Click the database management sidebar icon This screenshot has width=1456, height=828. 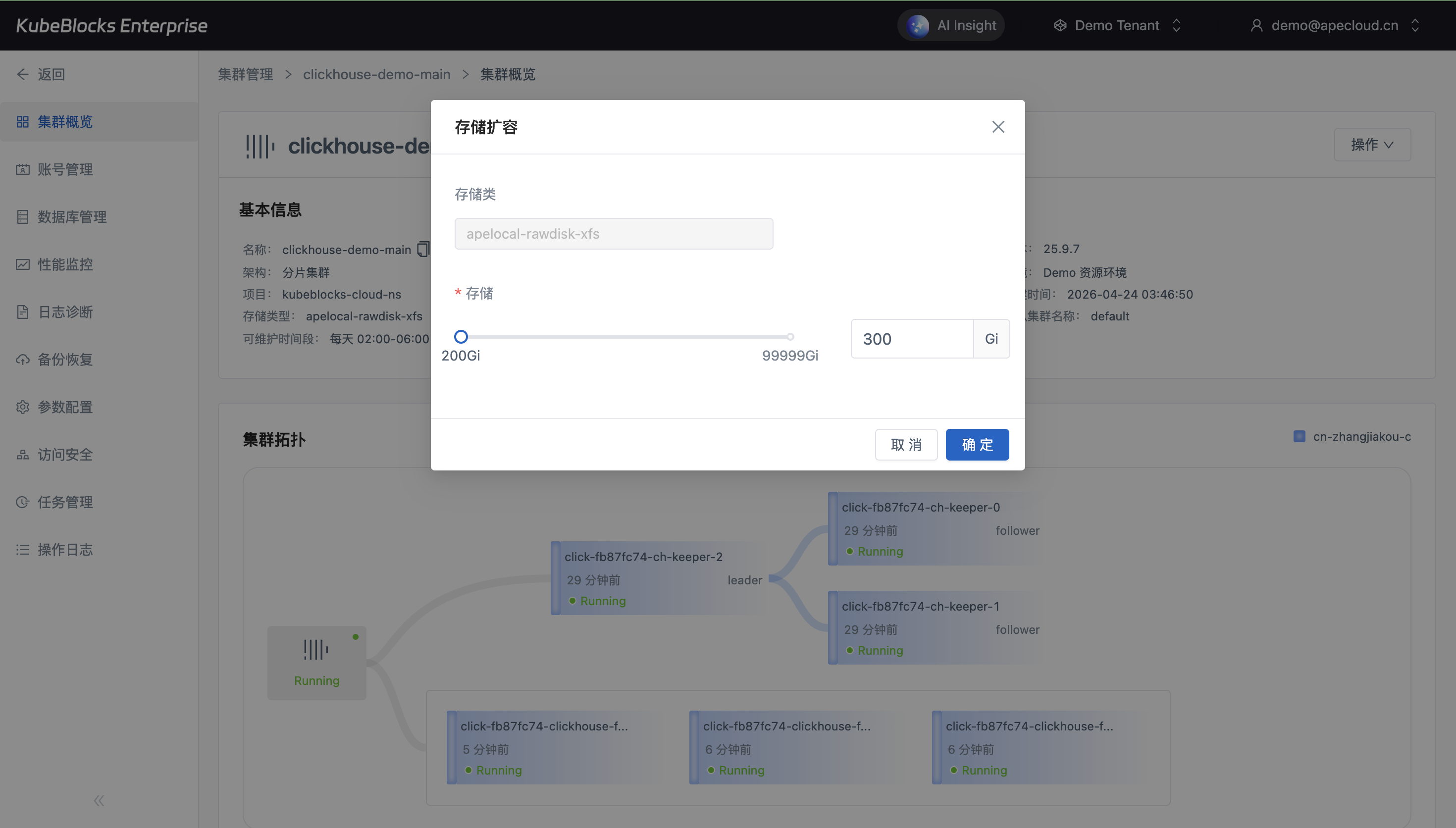pyautogui.click(x=23, y=217)
